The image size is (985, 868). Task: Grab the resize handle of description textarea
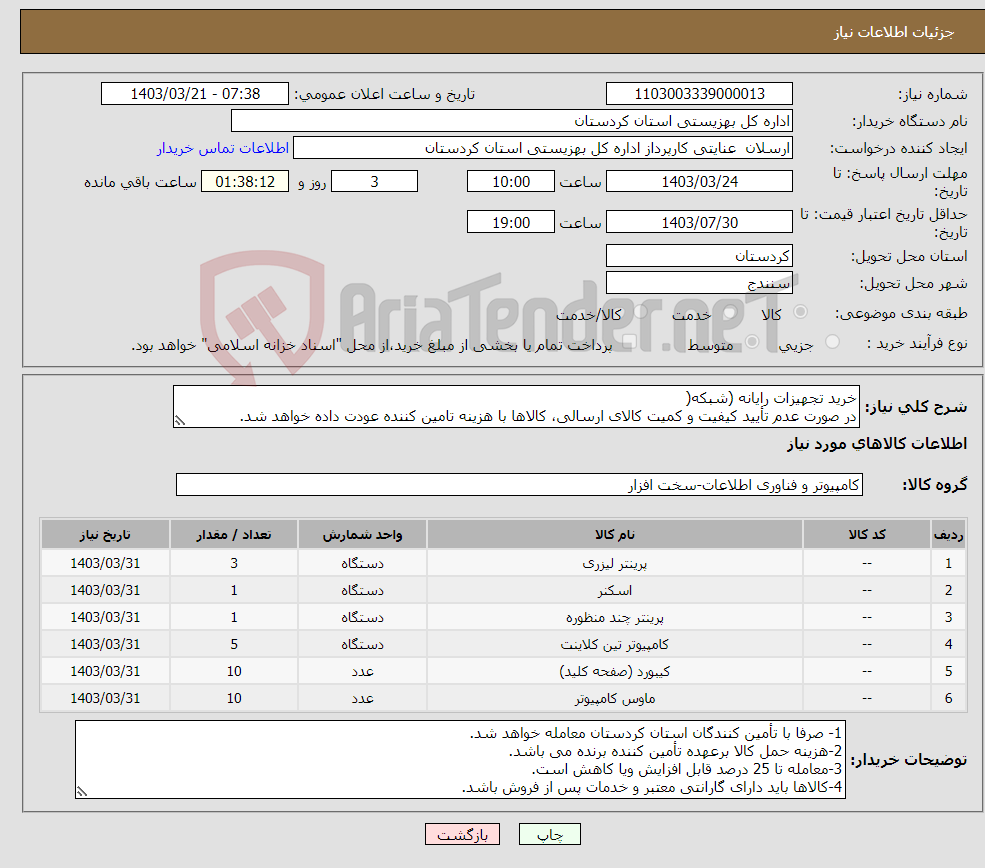coord(180,421)
